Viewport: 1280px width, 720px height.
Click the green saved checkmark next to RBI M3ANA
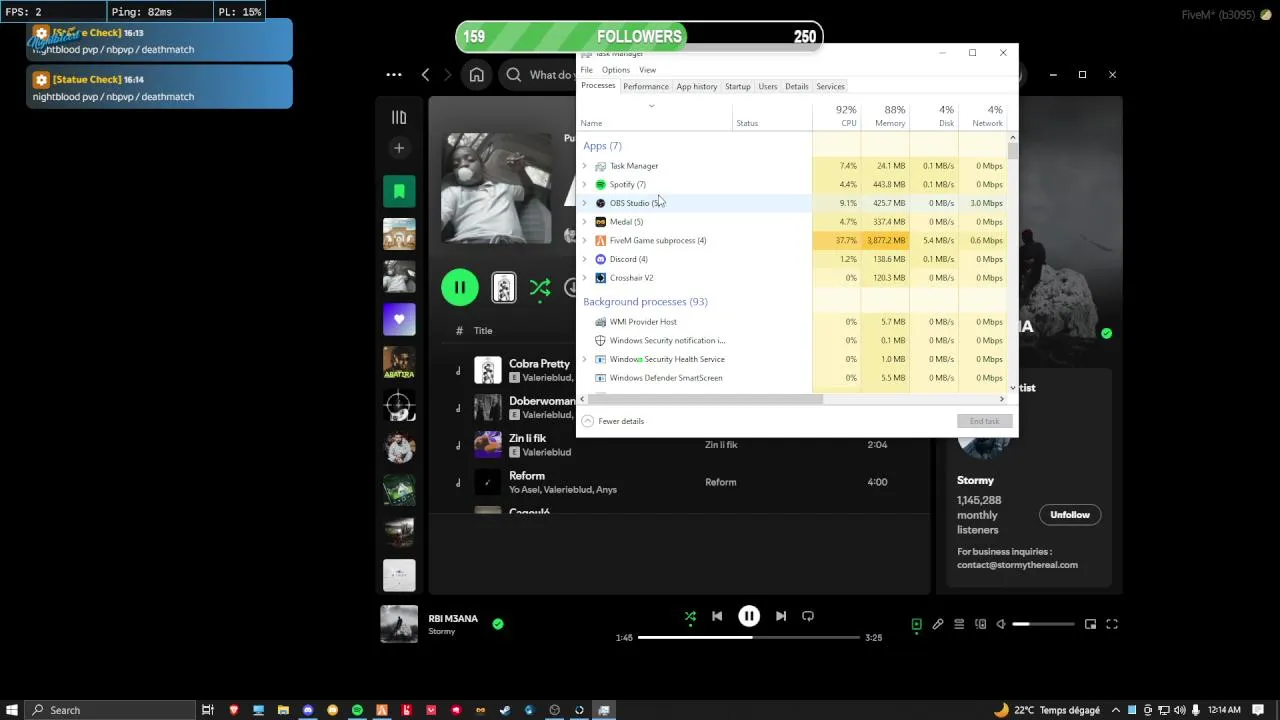click(x=498, y=624)
